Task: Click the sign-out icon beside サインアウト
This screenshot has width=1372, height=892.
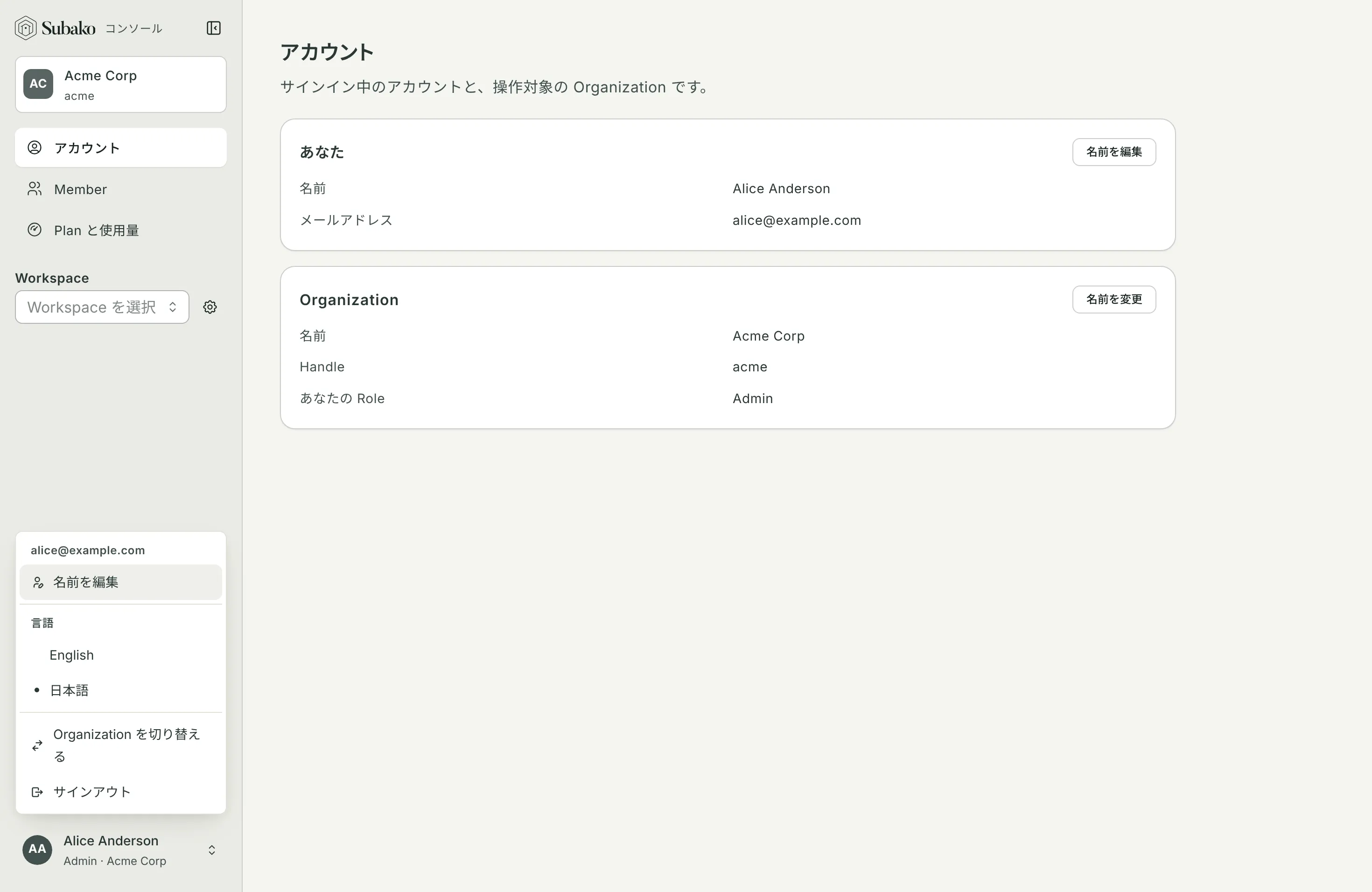Action: 37,792
